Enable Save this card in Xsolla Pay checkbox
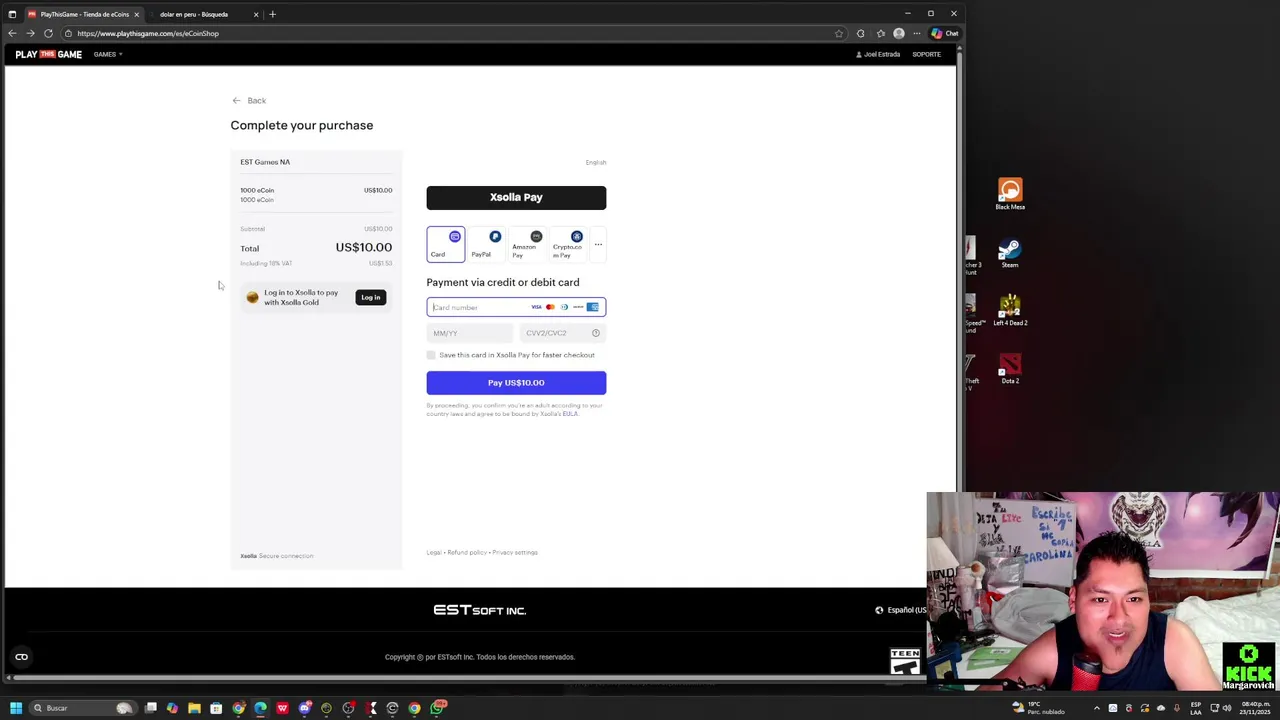1280x720 pixels. 431,355
